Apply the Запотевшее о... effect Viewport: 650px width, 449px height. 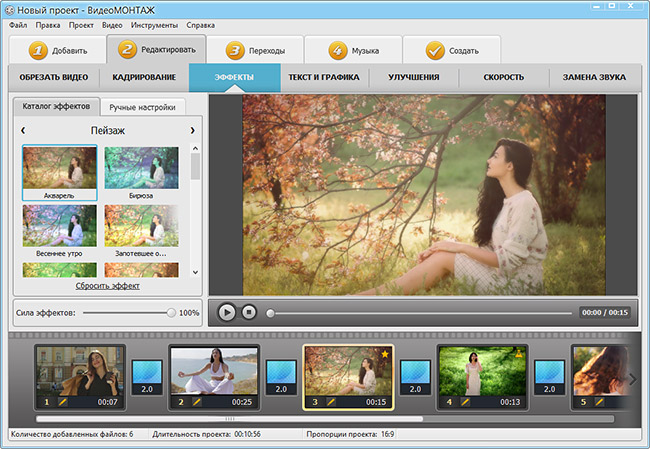tap(141, 231)
